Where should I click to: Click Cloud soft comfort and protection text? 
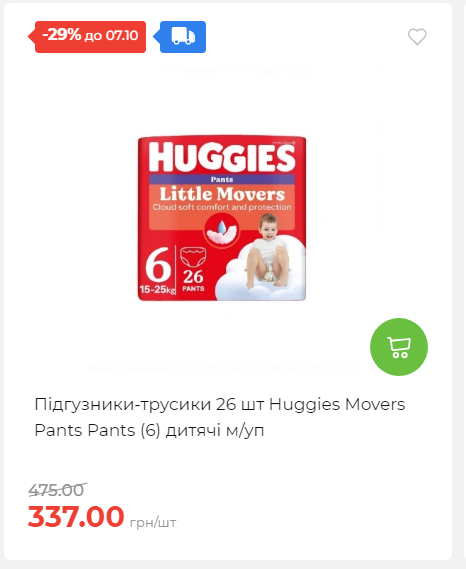[x=222, y=207]
